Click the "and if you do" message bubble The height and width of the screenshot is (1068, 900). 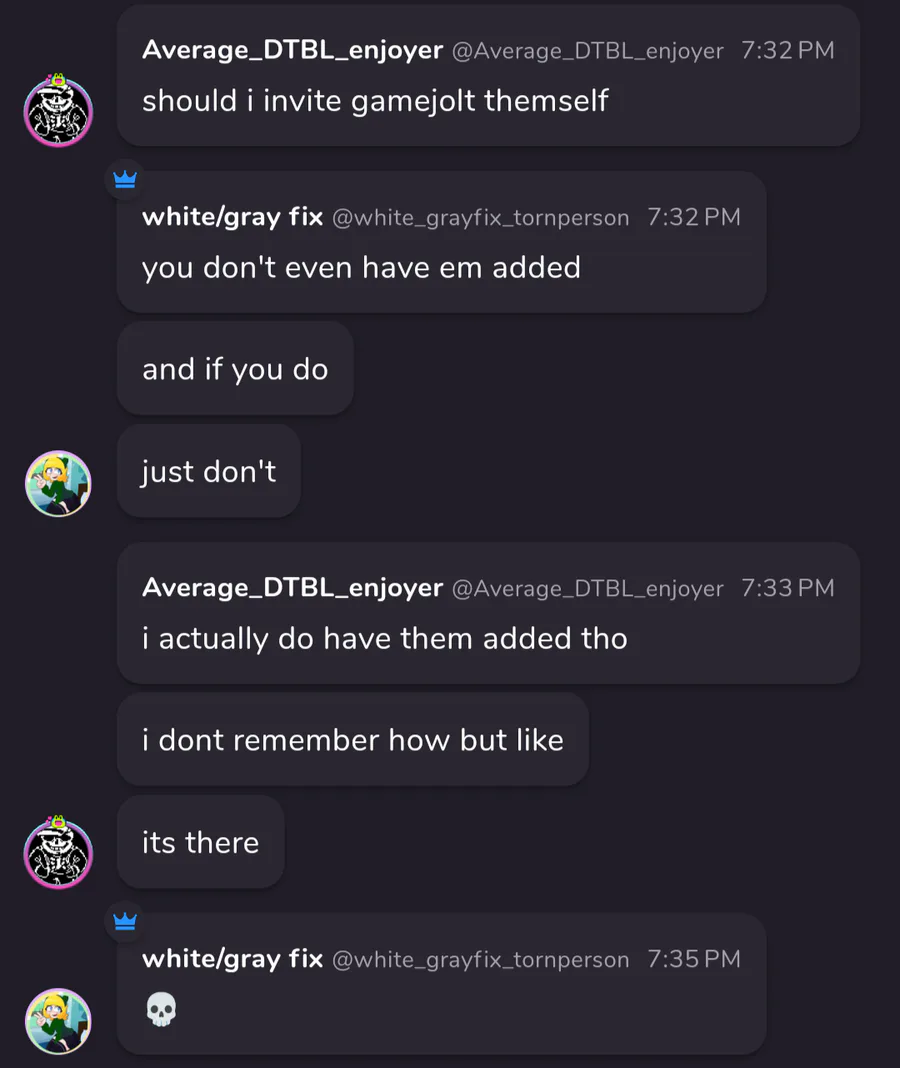(x=235, y=369)
